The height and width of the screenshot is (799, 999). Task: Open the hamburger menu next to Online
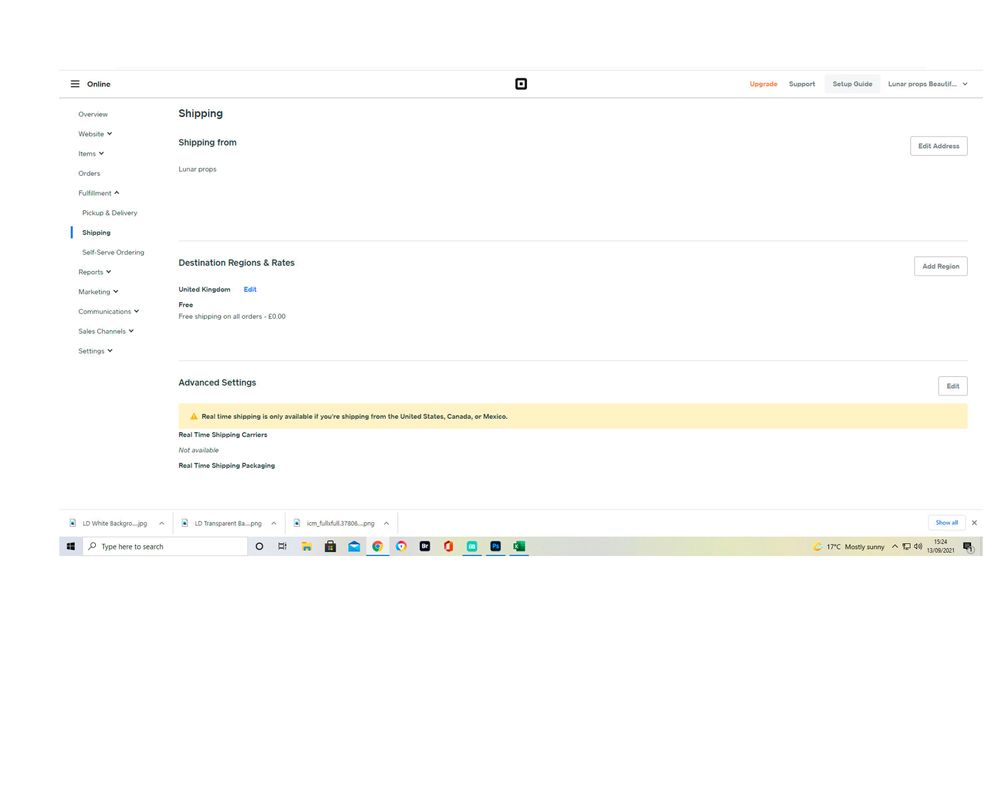coord(75,84)
